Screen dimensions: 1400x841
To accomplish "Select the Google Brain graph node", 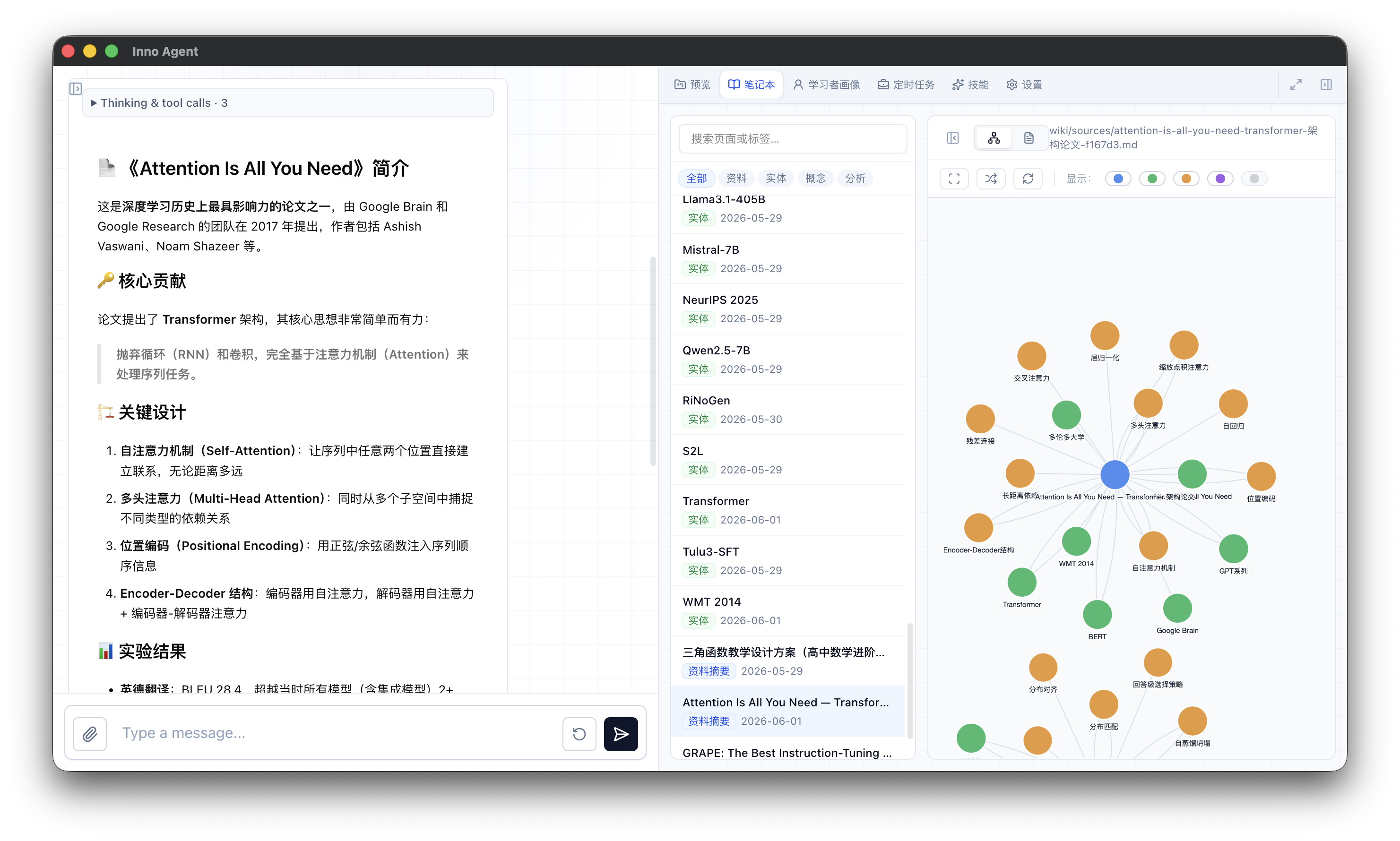I will (1177, 608).
